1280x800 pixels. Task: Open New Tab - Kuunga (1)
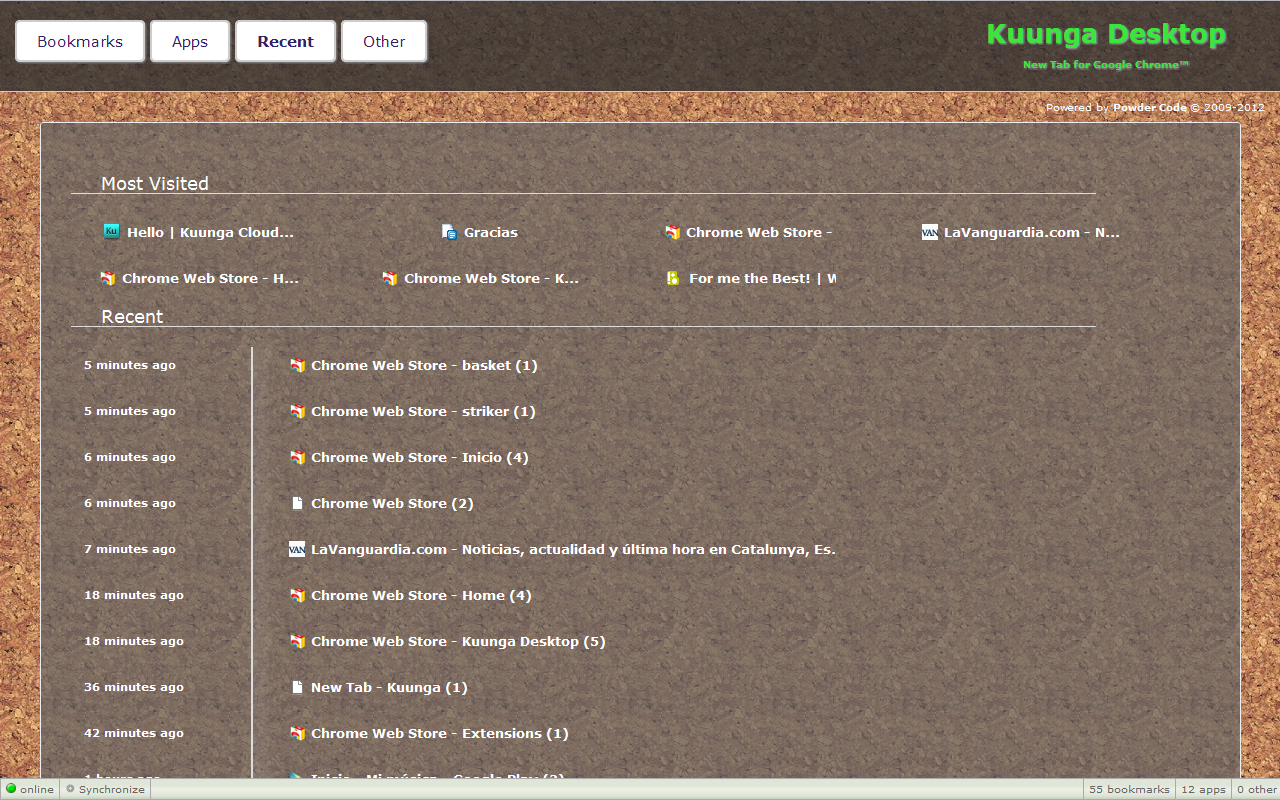tap(389, 687)
